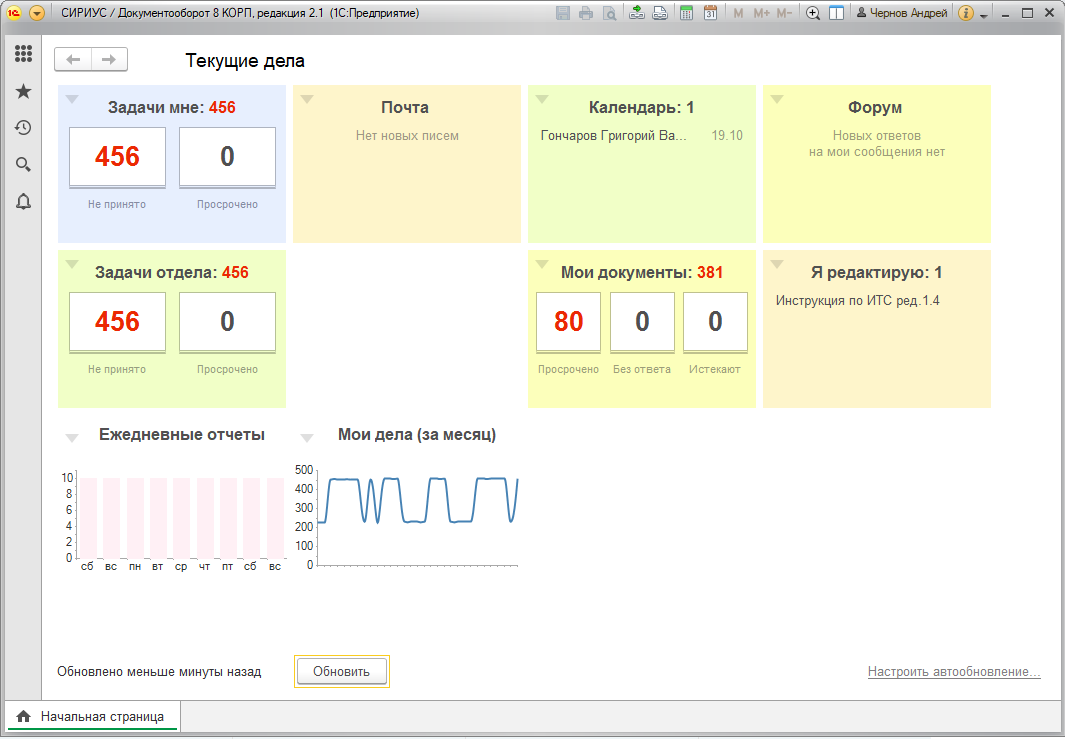Click the Обновить button
This screenshot has width=1065, height=739.
click(x=342, y=671)
